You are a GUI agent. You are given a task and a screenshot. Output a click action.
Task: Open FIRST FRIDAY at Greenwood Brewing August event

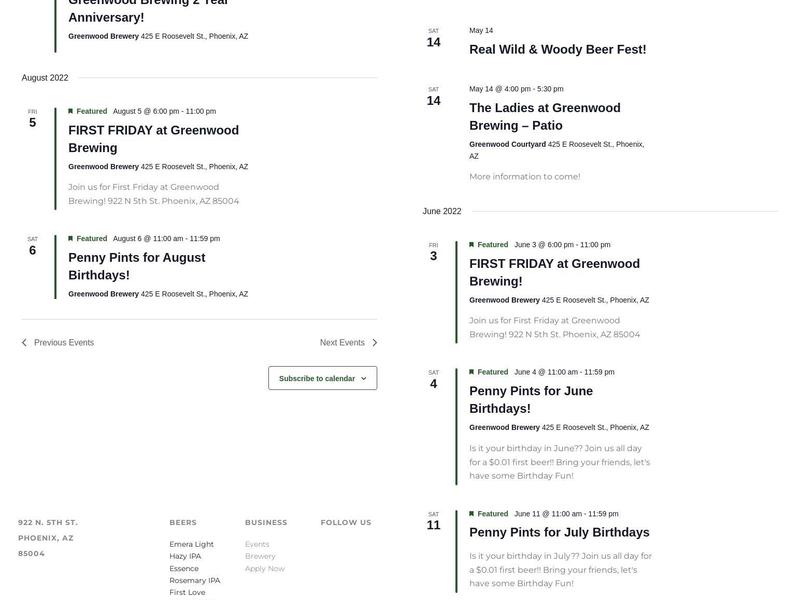coord(153,139)
